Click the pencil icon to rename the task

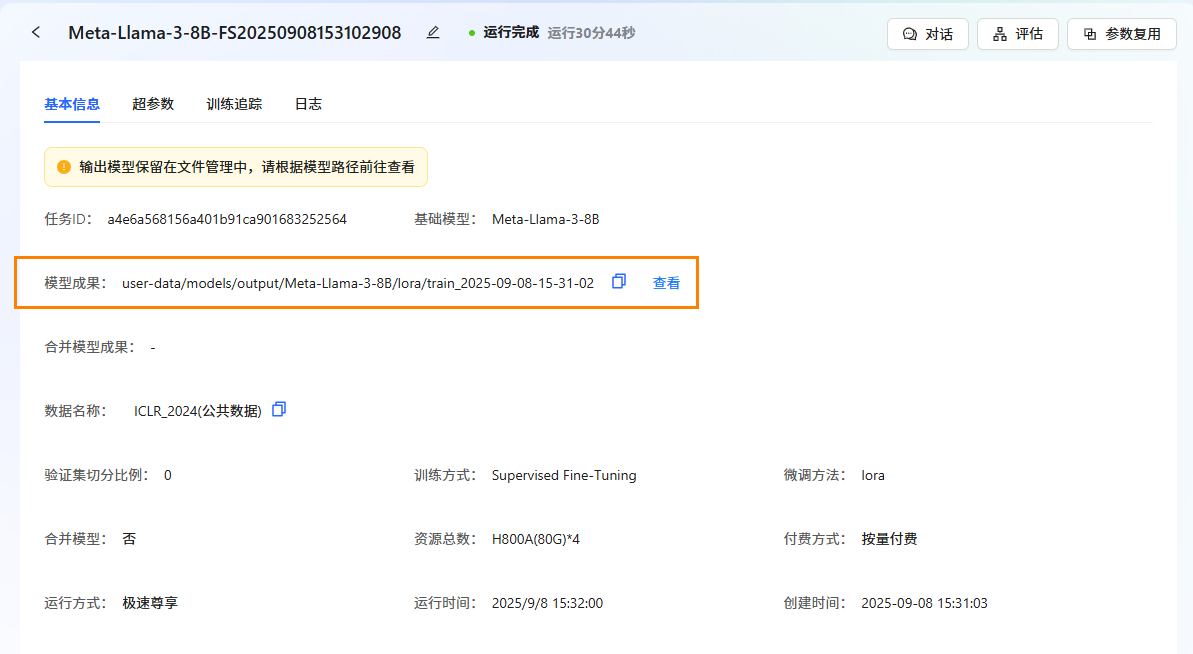(x=433, y=33)
